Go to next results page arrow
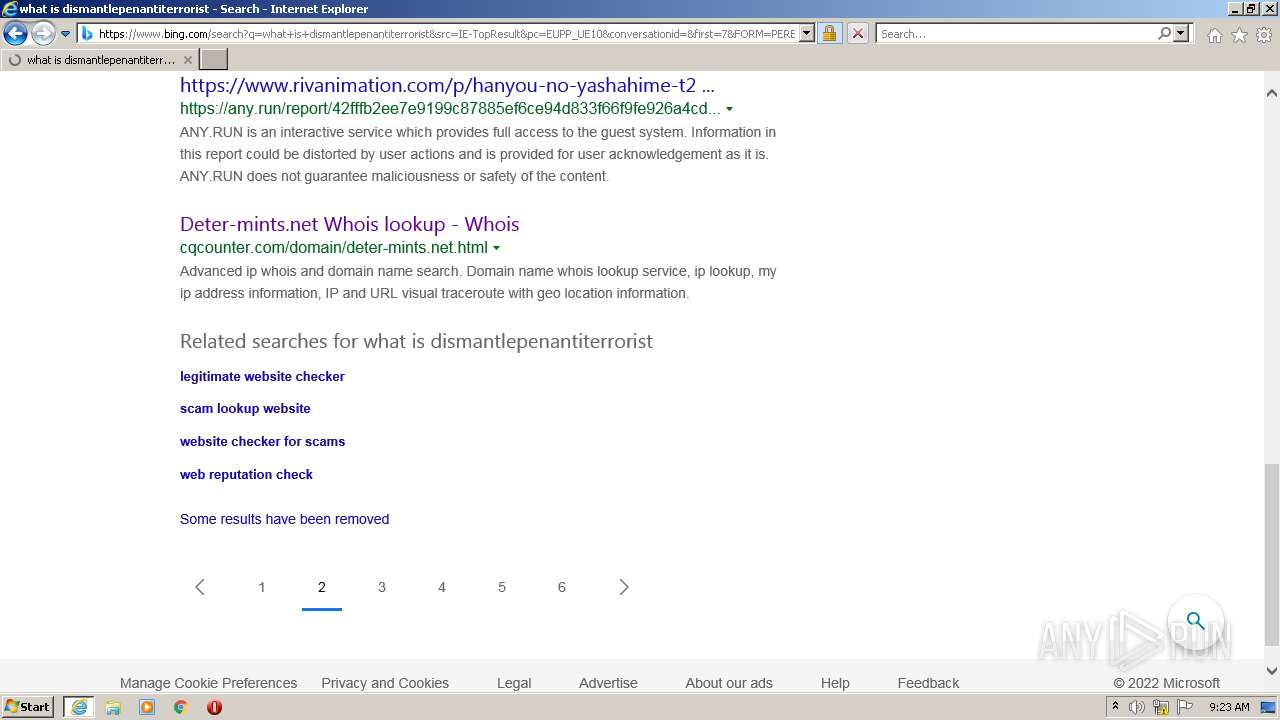 click(x=624, y=587)
